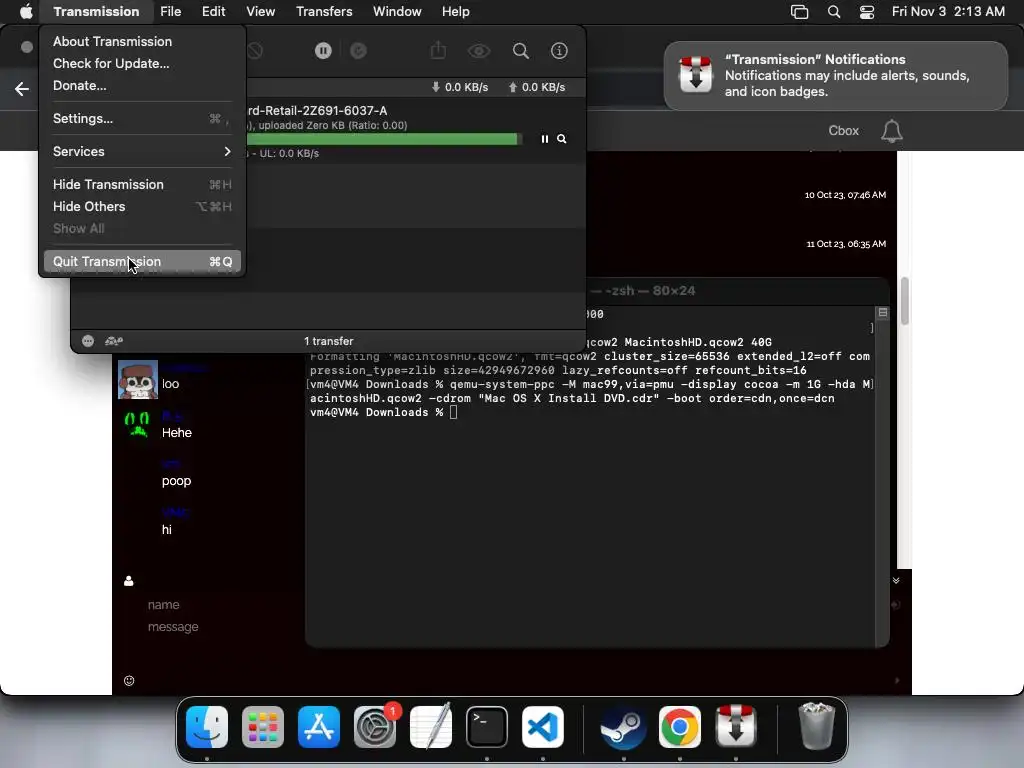1024x768 pixels.
Task: Pause the torrent using its row pause button
Action: 545,139
